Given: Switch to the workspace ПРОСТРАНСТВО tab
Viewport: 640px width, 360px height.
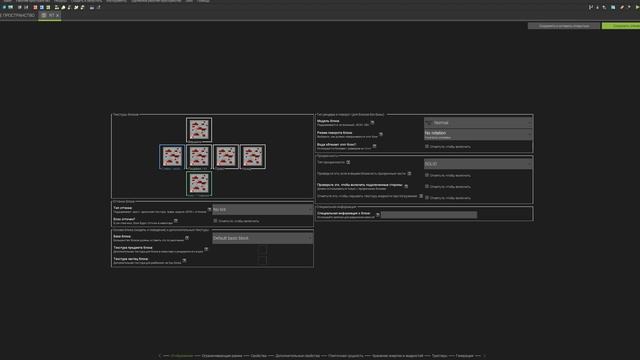Looking at the screenshot, I should click(x=18, y=16).
